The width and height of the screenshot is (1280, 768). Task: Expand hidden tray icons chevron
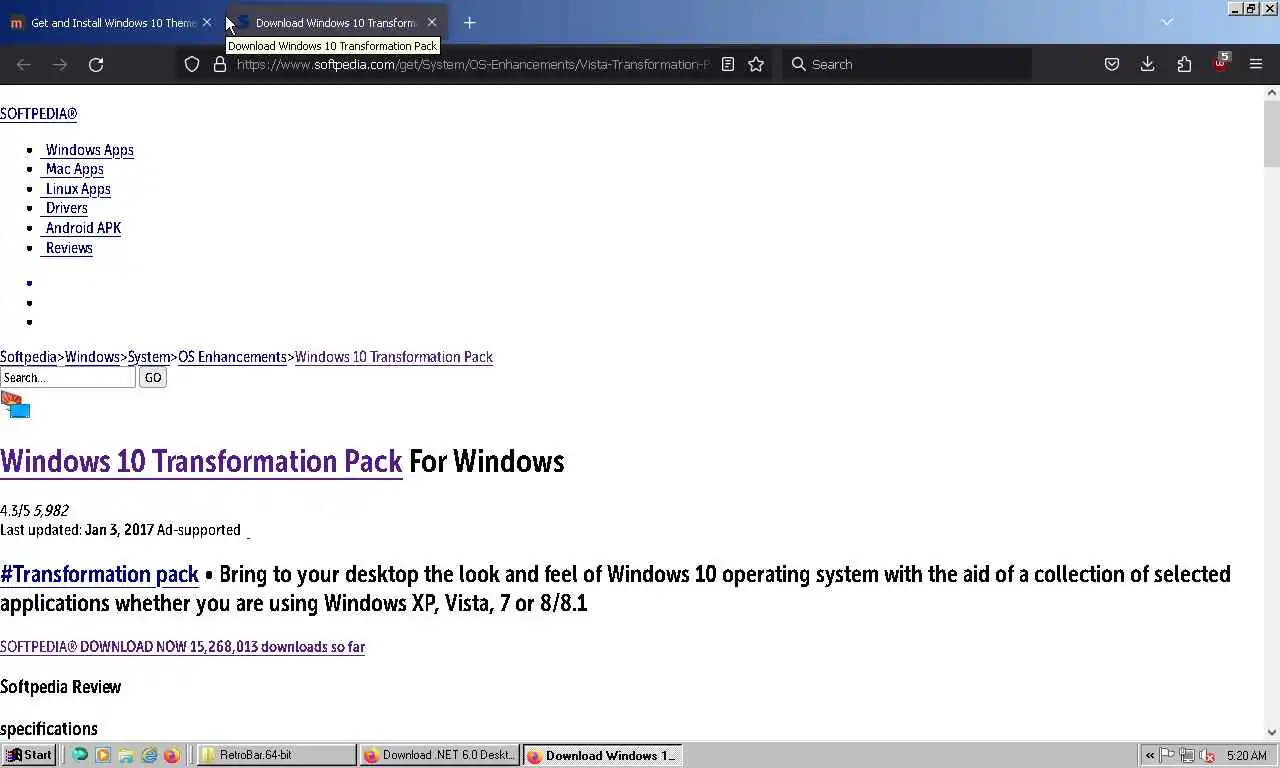[1150, 755]
